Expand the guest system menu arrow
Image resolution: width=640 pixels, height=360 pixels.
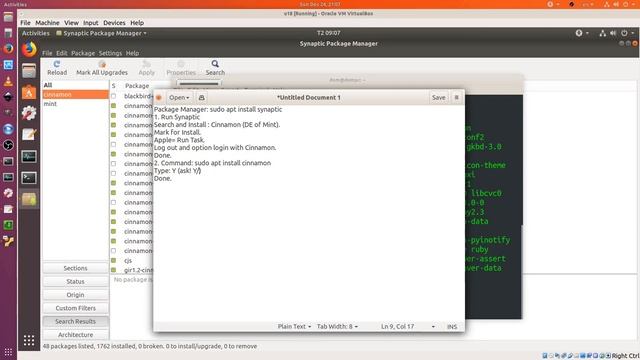pyautogui.click(x=632, y=33)
